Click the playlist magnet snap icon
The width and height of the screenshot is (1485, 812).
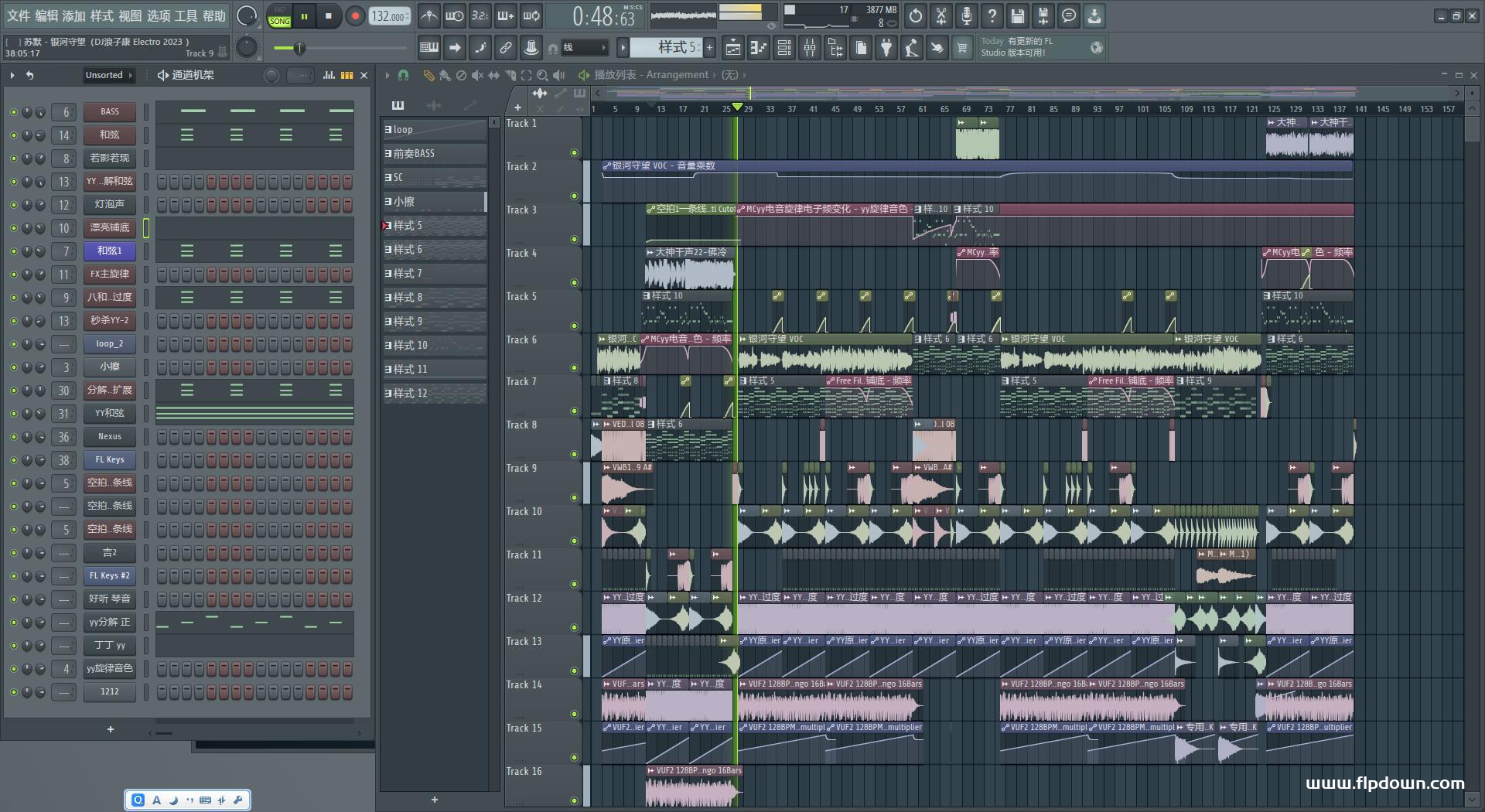[x=403, y=75]
